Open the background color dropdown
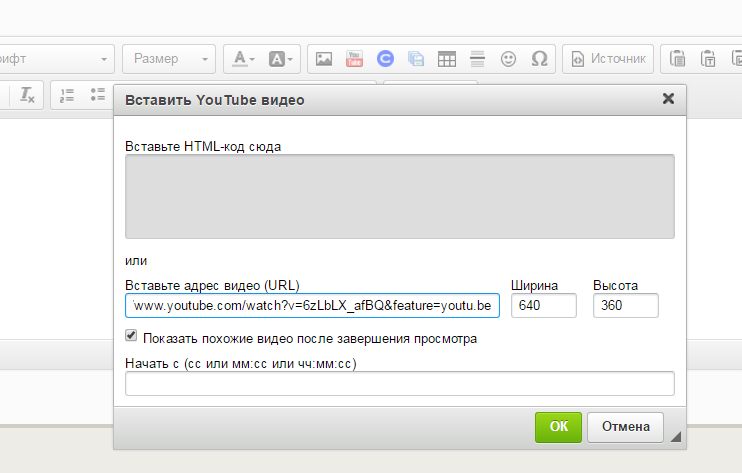Viewport: 742px width, 473px height. [x=281, y=59]
